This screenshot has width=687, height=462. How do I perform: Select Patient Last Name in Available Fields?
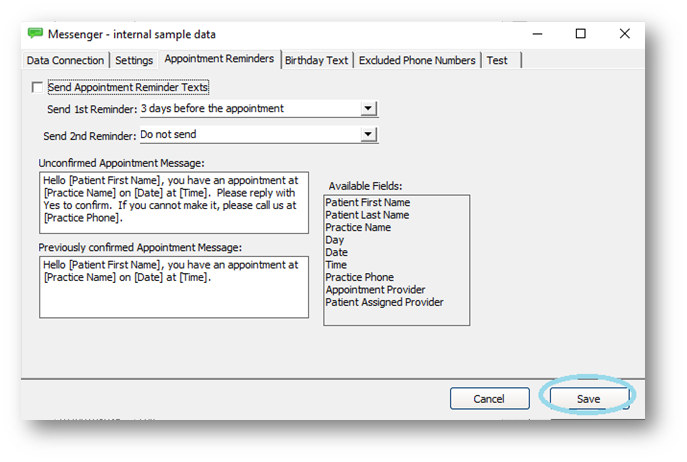(367, 215)
